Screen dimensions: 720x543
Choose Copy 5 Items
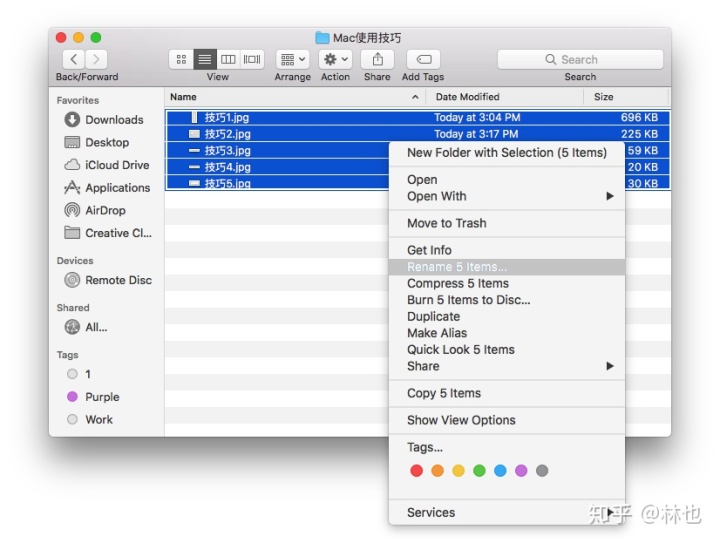click(507, 393)
